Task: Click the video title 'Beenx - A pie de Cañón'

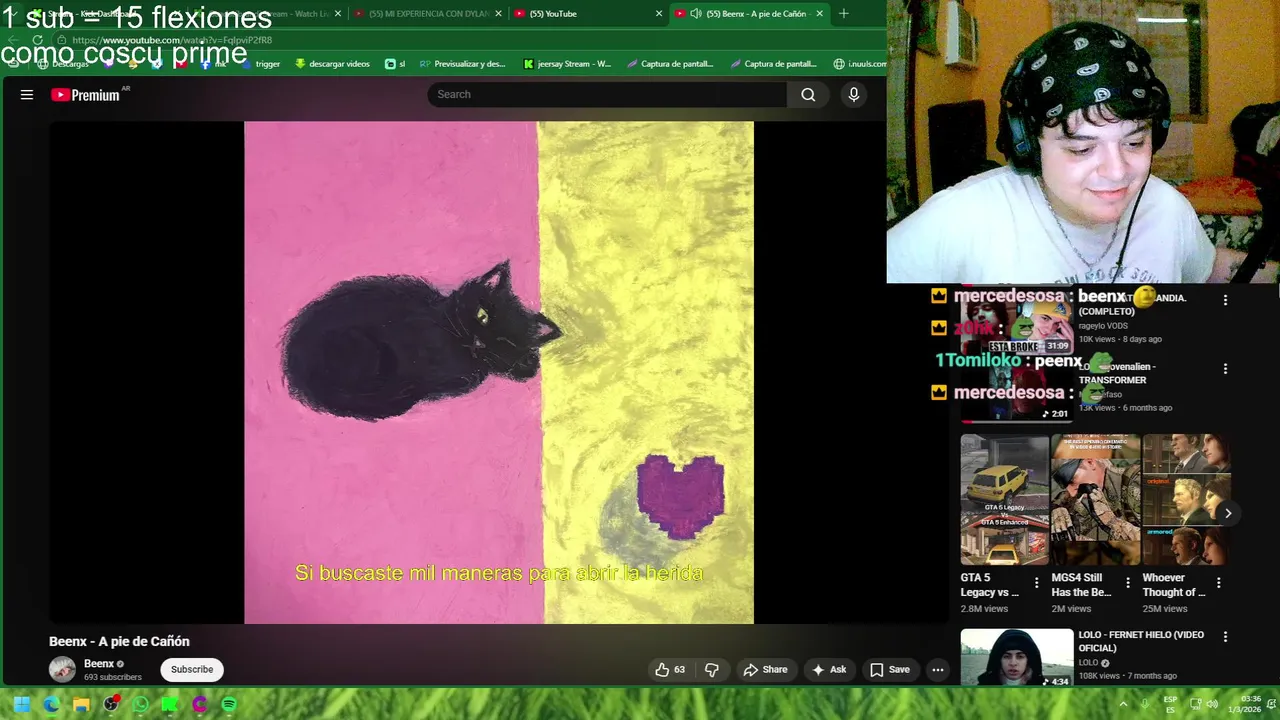Action: pyautogui.click(x=119, y=642)
